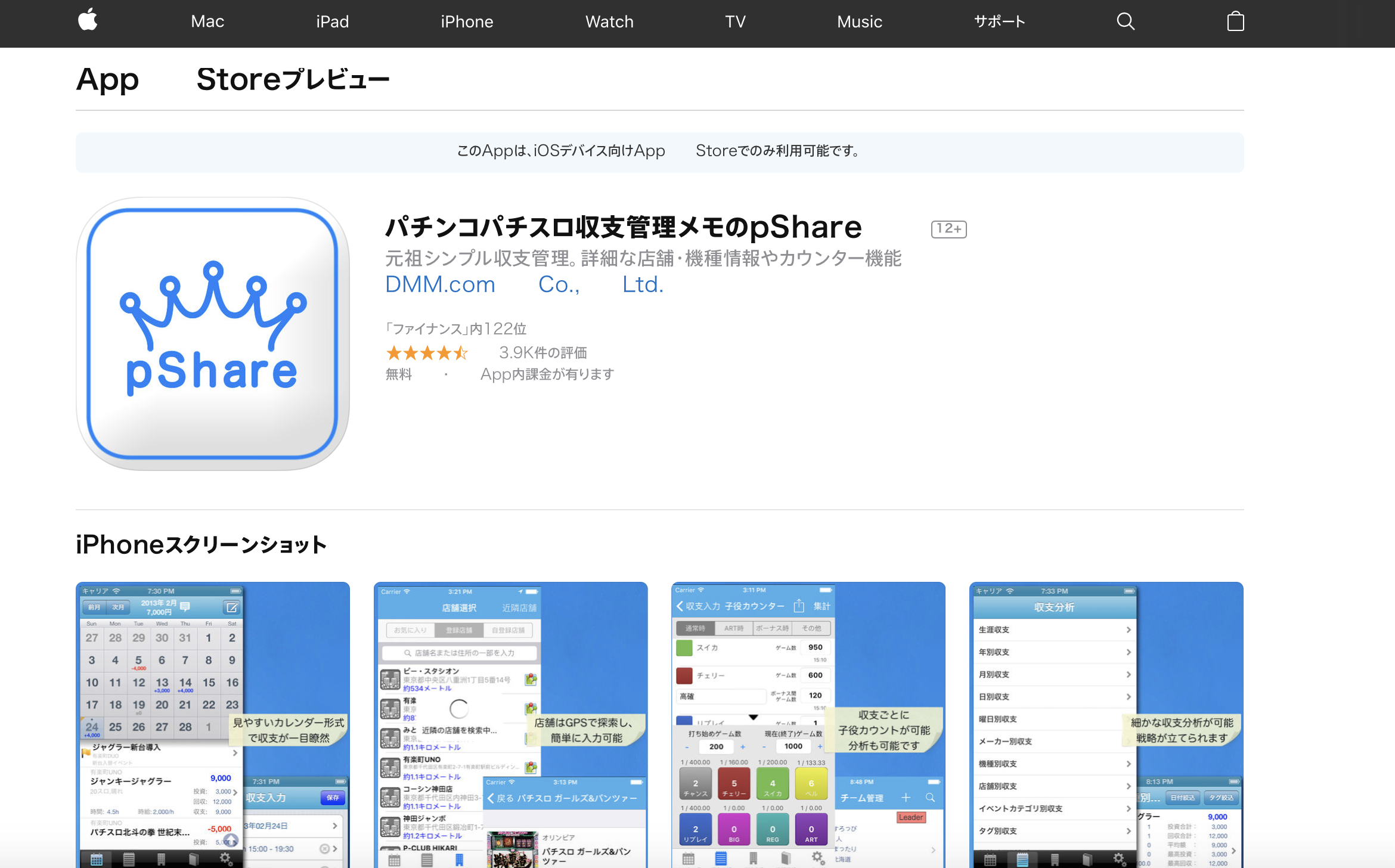The height and width of the screenshot is (868, 1395).
Task: Open the Mac menu item
Action: click(207, 22)
